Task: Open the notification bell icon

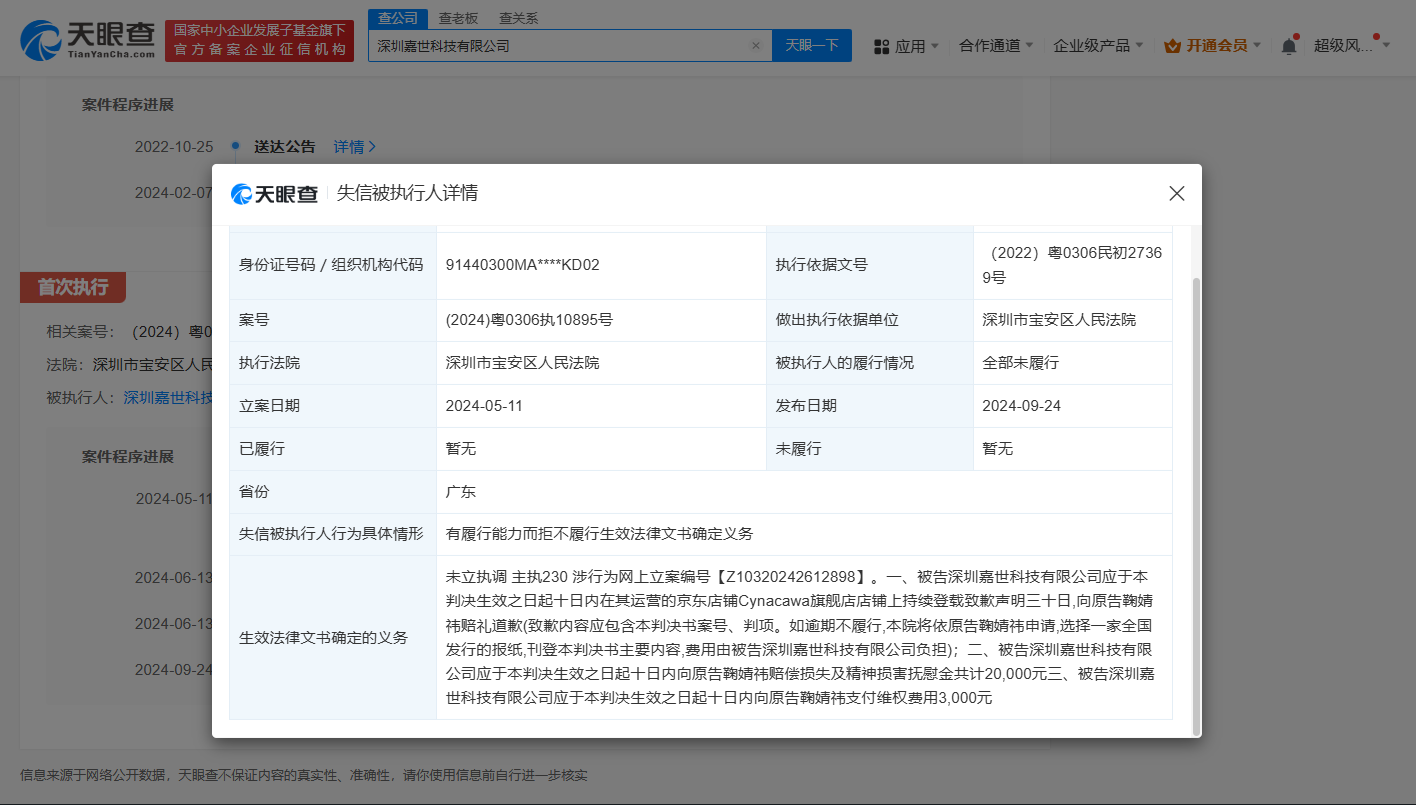Action: tap(1289, 45)
